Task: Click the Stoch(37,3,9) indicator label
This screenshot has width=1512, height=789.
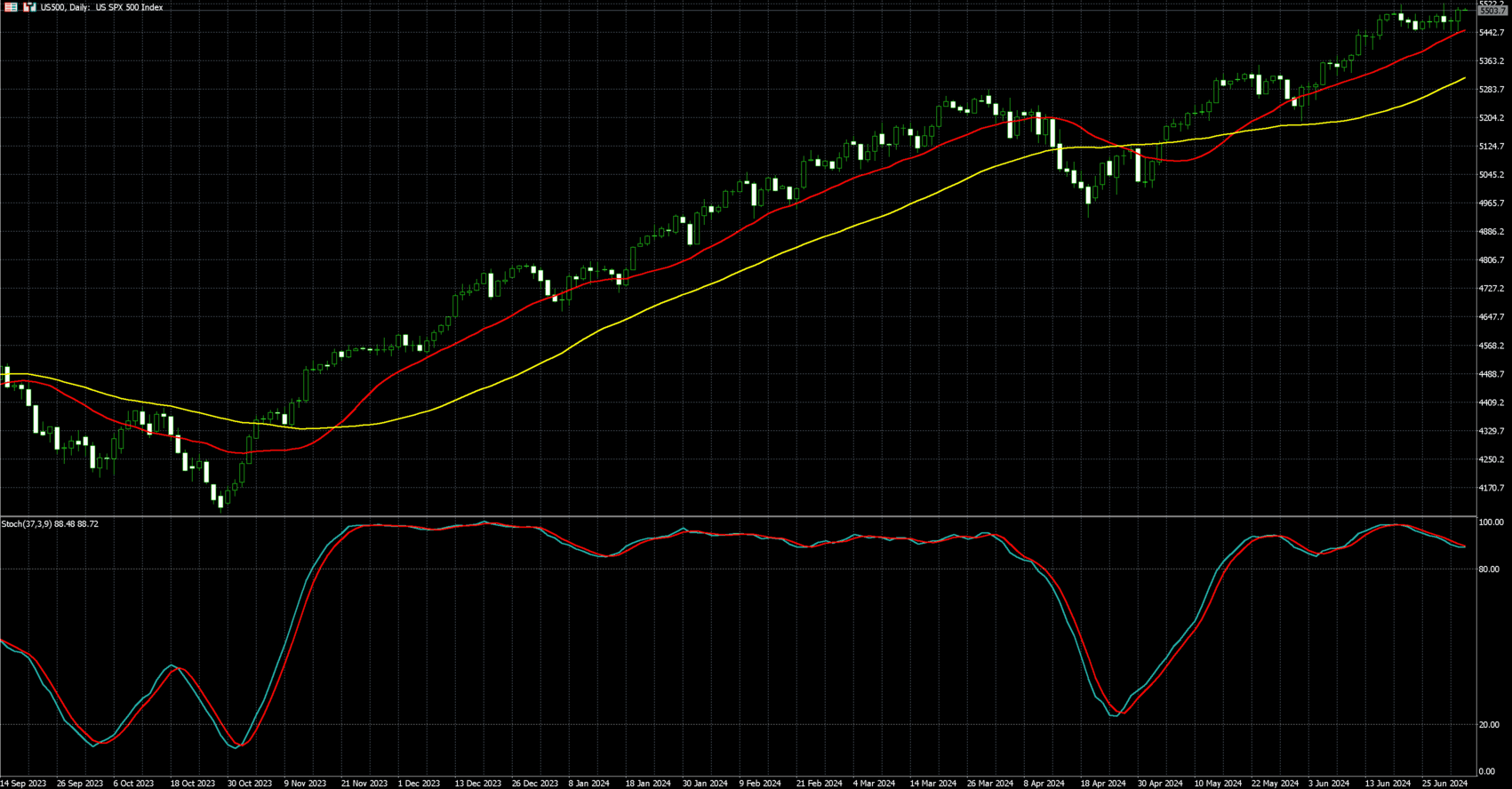Action: click(50, 524)
